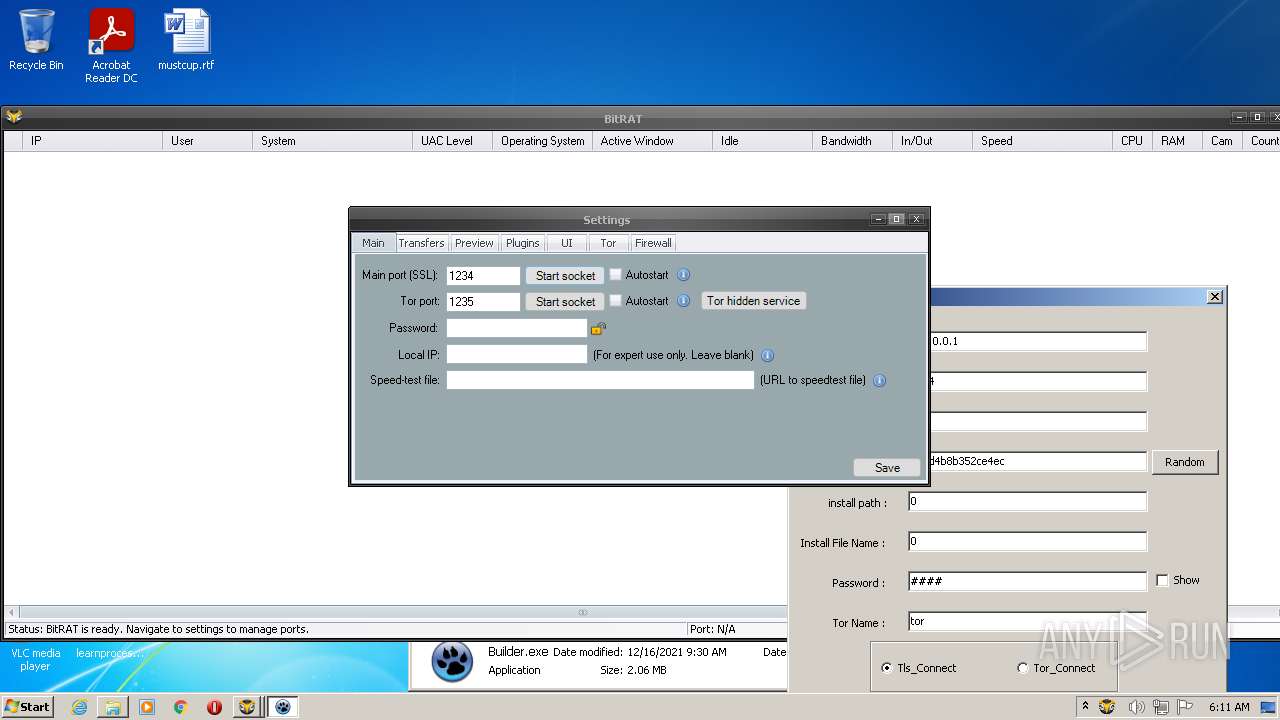The height and width of the screenshot is (720, 1280).
Task: Switch to BitRAT taskbar button
Action: 248,707
